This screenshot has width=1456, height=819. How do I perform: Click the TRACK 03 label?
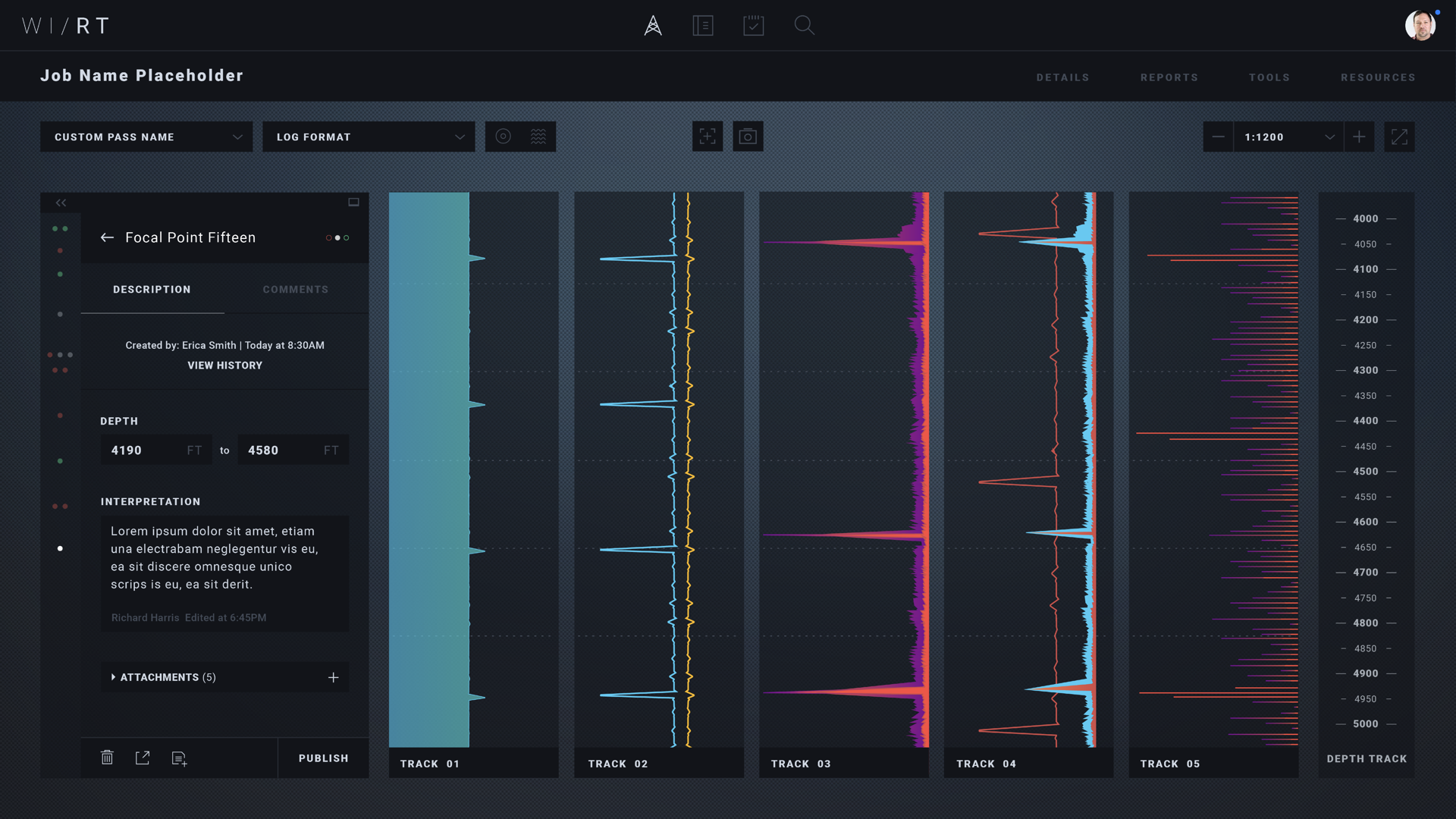coord(801,764)
